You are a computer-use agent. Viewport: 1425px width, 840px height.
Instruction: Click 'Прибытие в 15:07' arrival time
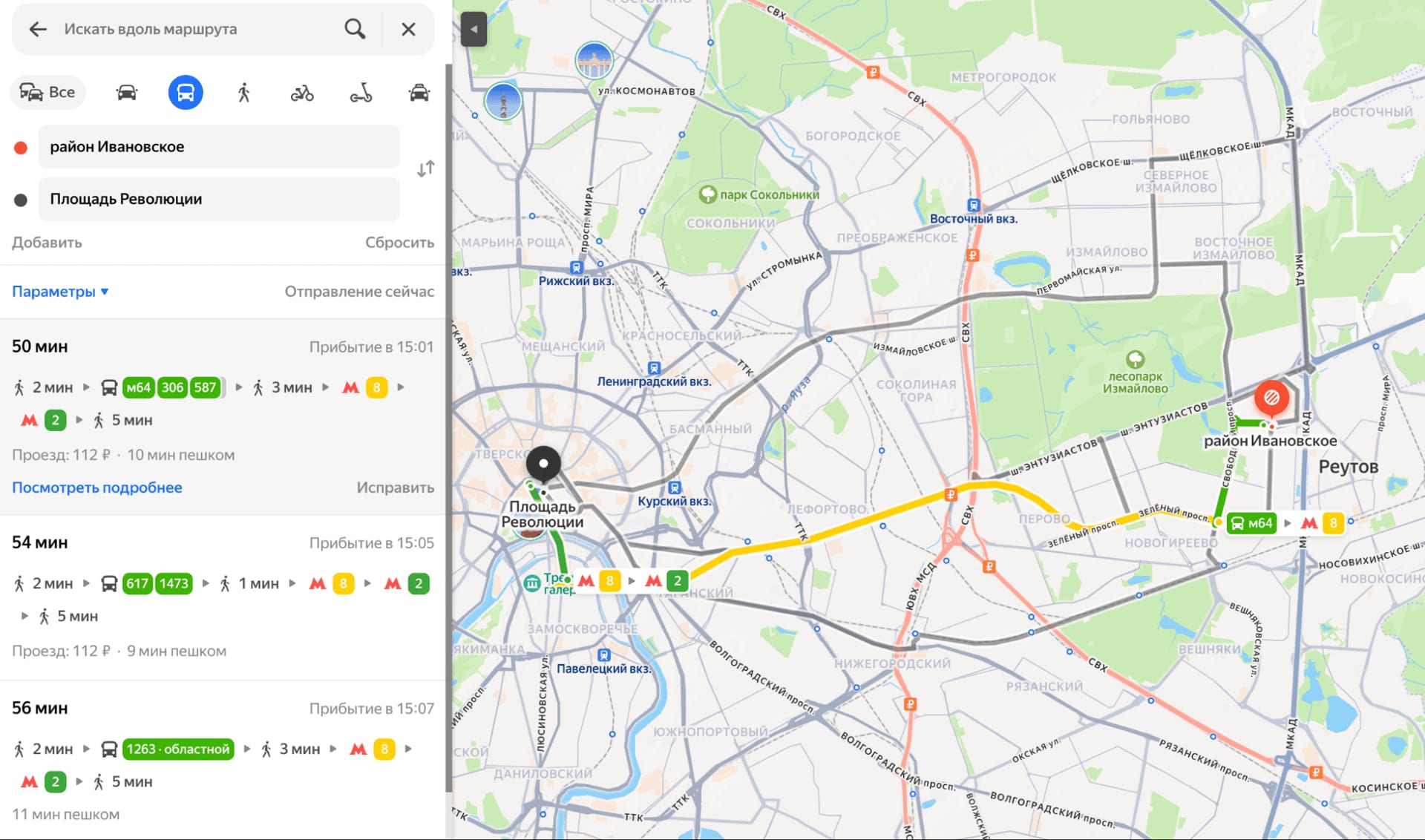[x=371, y=708]
